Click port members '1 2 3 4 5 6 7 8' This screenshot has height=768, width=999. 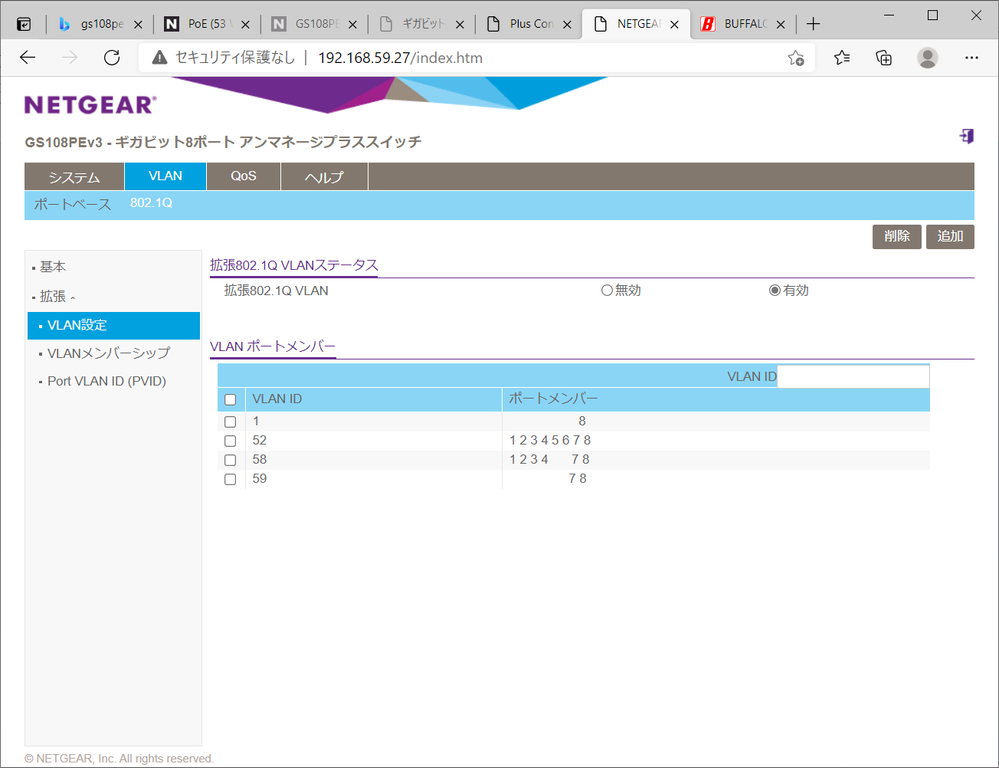[x=550, y=440]
